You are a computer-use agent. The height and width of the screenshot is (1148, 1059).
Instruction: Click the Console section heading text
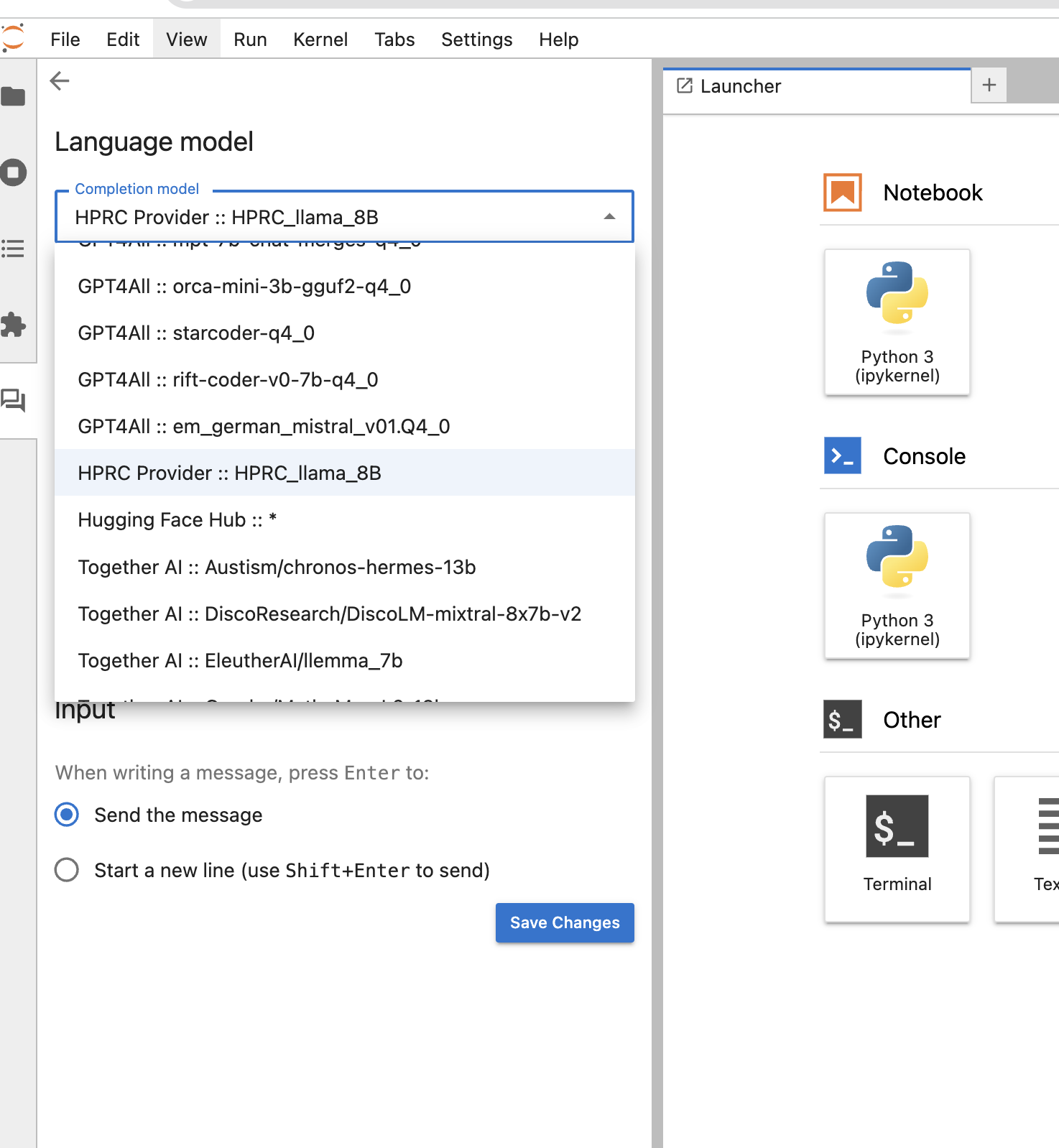(924, 456)
